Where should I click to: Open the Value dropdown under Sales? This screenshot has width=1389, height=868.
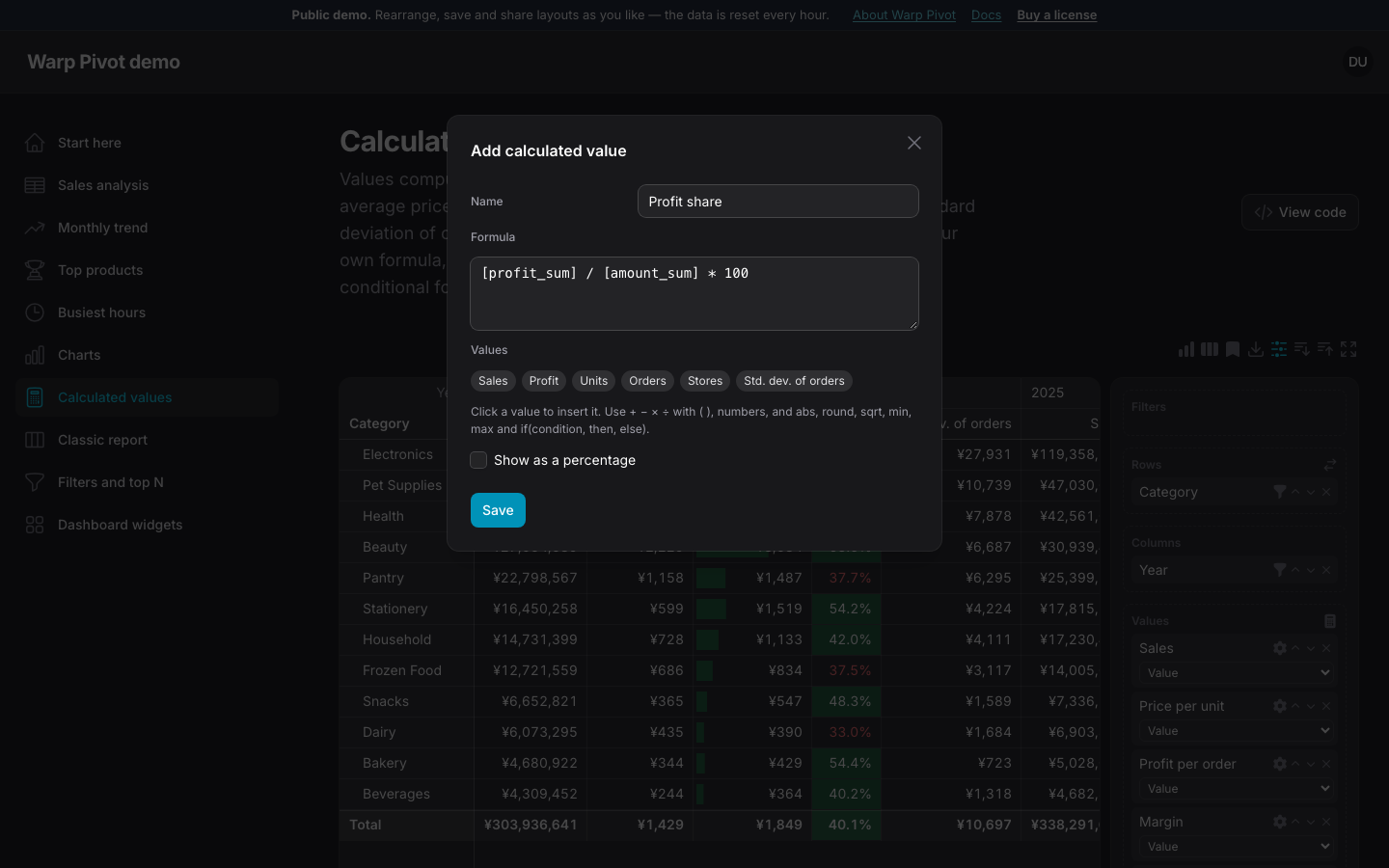[x=1238, y=673]
